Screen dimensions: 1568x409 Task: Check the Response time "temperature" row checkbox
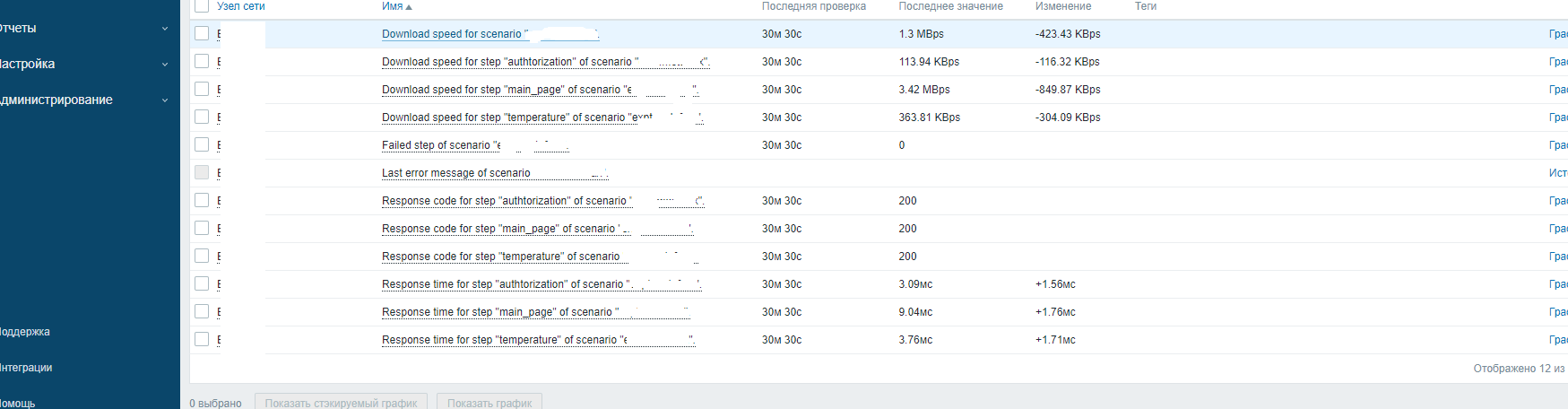(202, 339)
